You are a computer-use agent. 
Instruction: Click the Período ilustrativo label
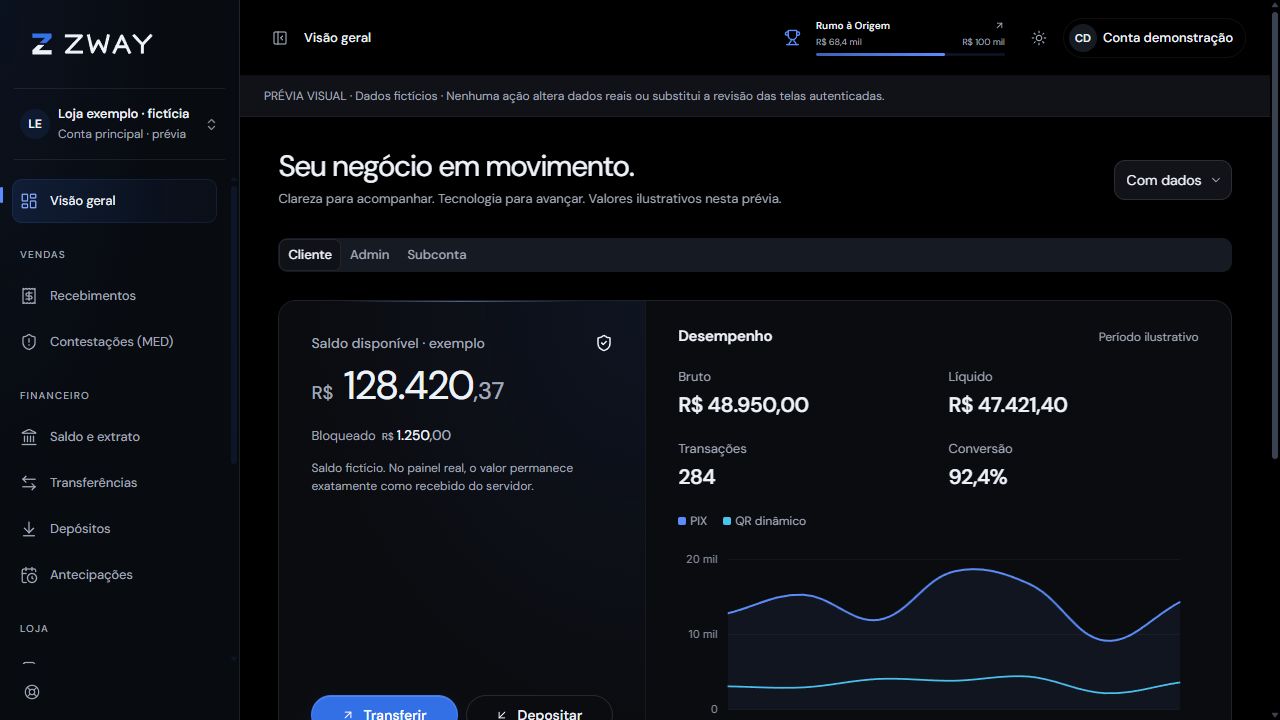coord(1148,337)
